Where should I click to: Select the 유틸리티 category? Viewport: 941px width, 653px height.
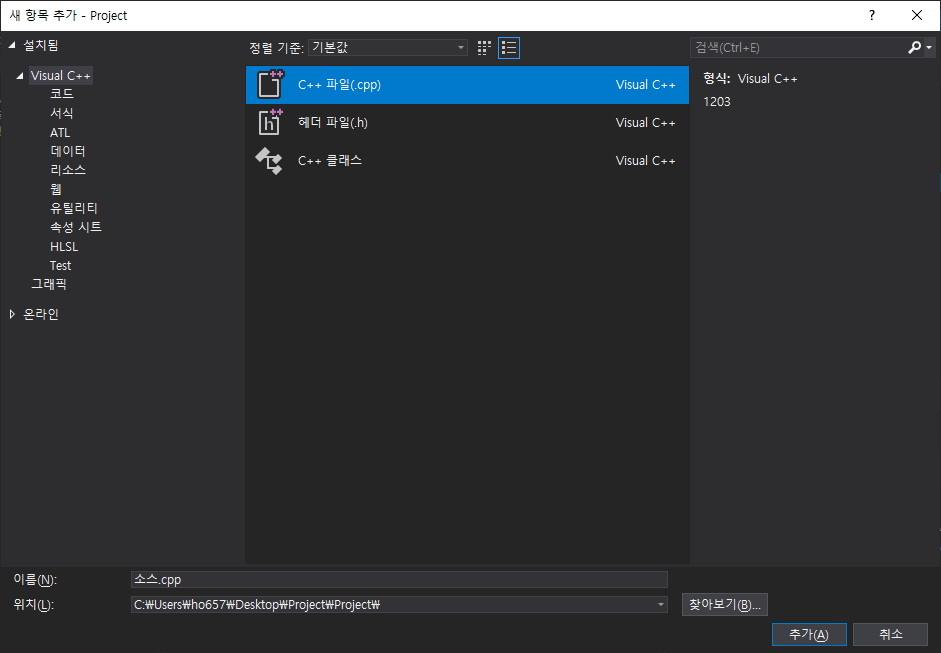tap(74, 208)
